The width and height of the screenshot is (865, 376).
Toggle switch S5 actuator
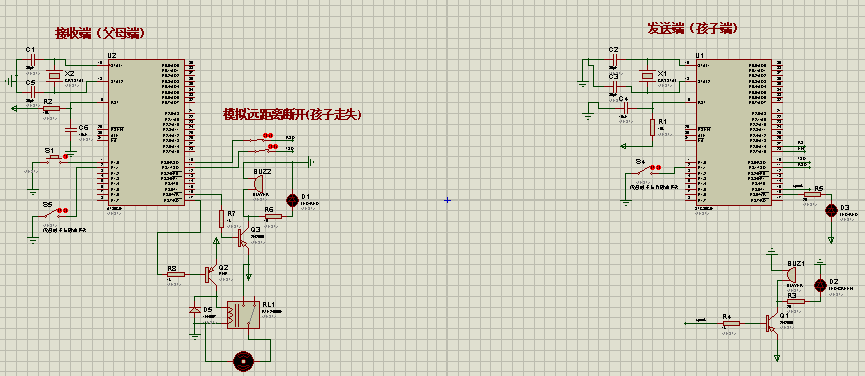click(x=54, y=212)
